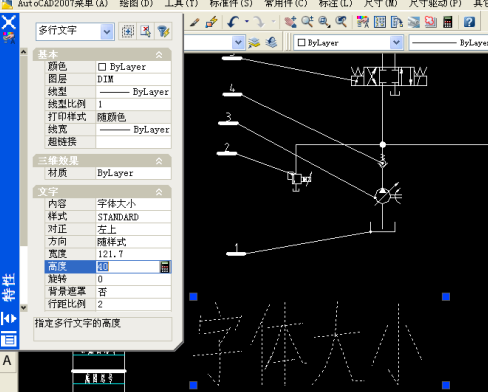Click the Layer Previous icon
This screenshot has width=488, height=392.
click(272, 43)
